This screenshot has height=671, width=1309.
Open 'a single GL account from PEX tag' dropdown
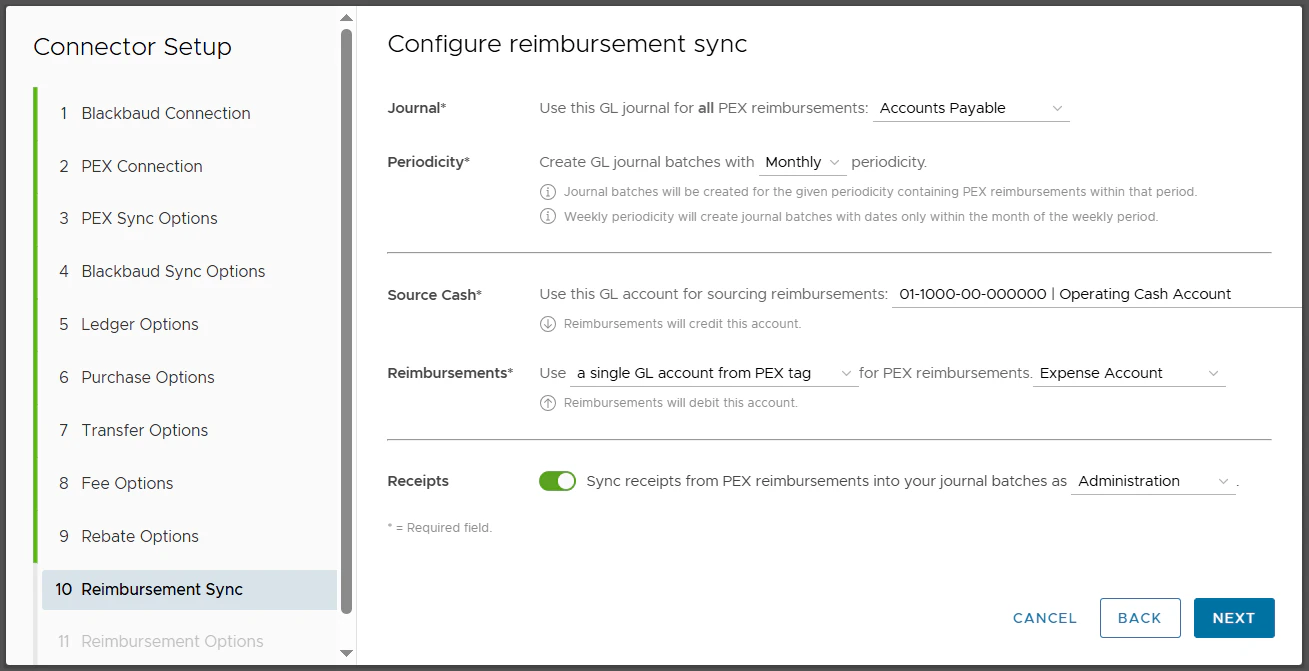714,373
